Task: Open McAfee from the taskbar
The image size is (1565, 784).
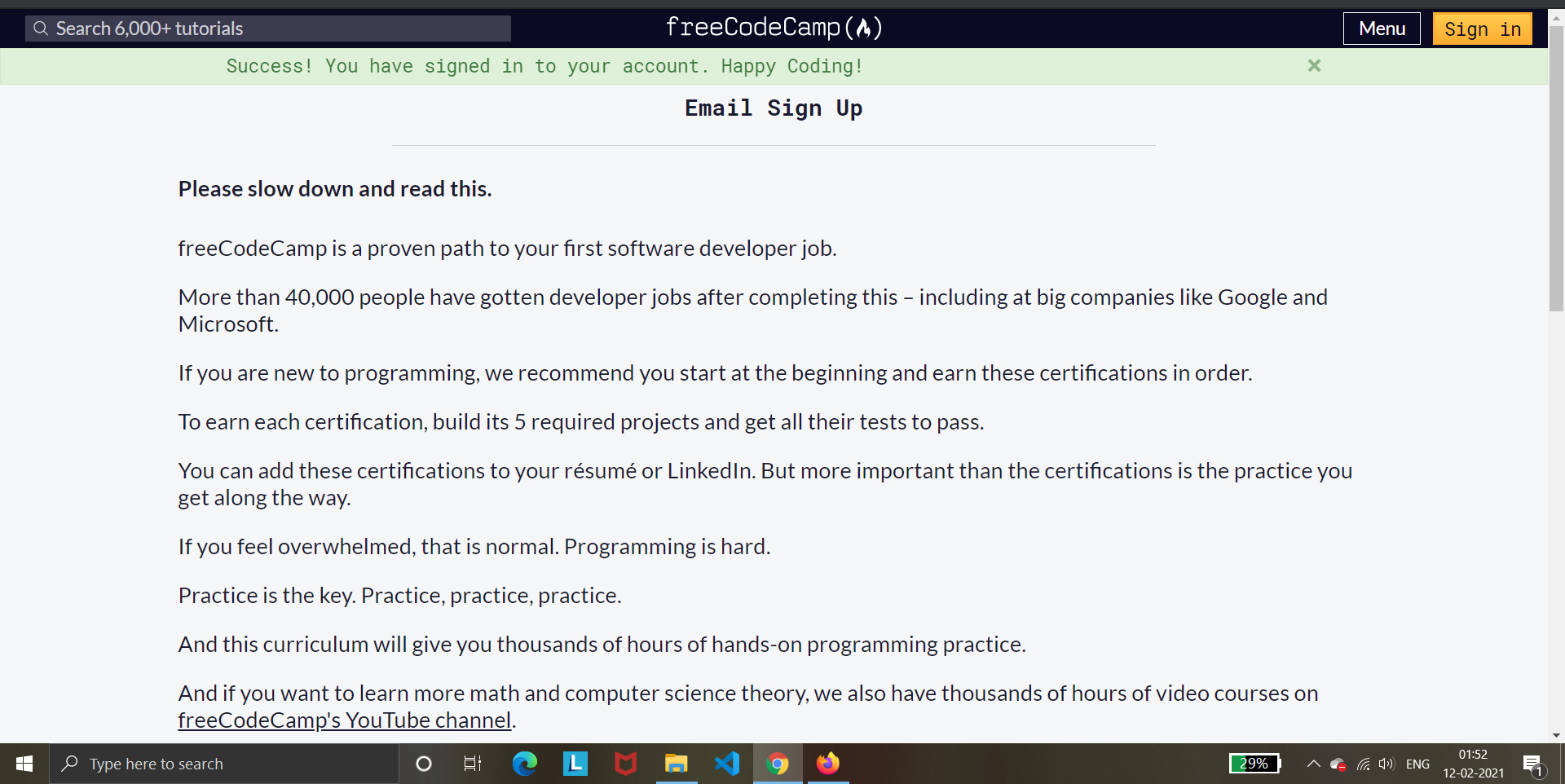Action: tap(625, 764)
